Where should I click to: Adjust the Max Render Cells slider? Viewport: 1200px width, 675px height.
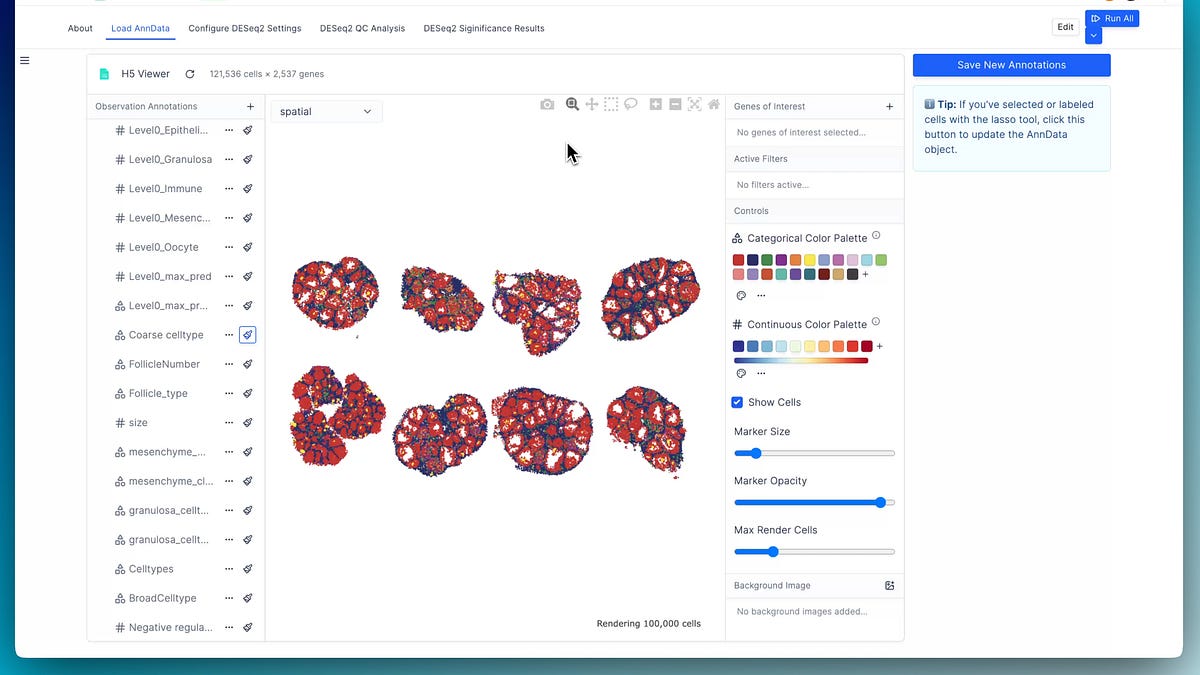pos(814,551)
